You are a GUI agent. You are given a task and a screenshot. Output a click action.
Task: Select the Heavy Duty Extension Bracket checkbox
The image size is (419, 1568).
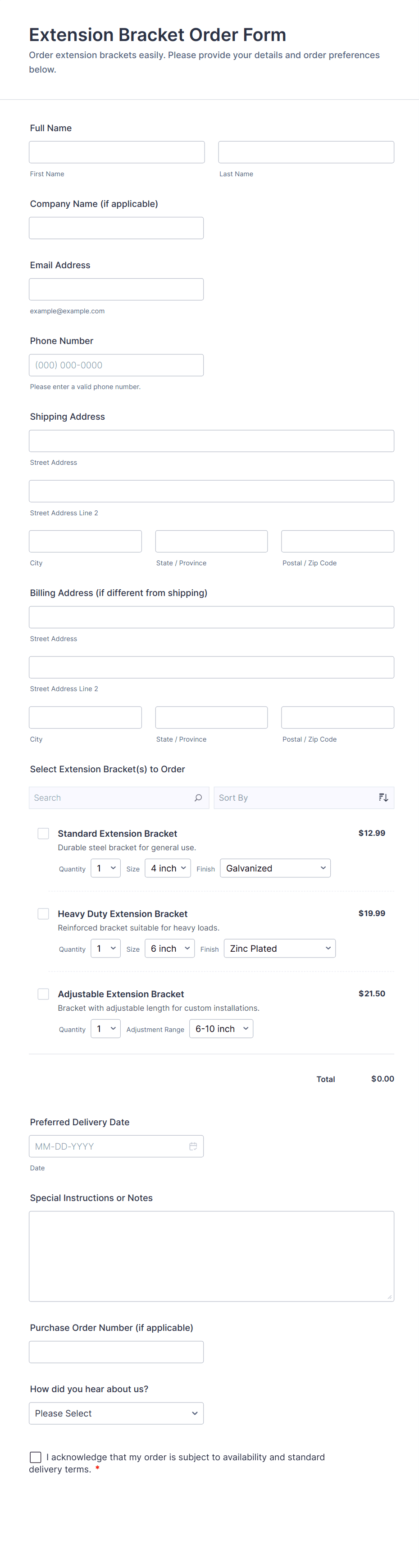click(x=42, y=913)
